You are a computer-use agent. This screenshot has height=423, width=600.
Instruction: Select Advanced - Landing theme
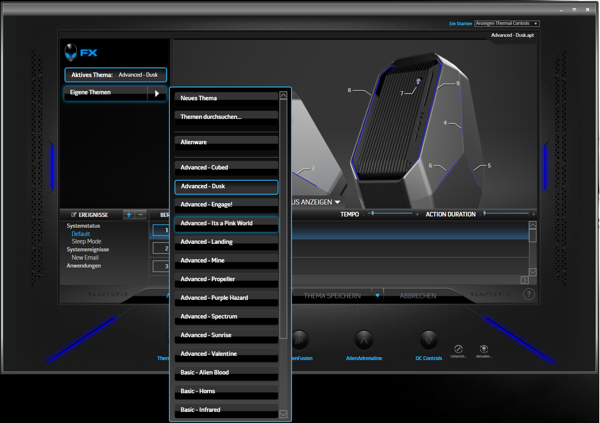pos(226,242)
